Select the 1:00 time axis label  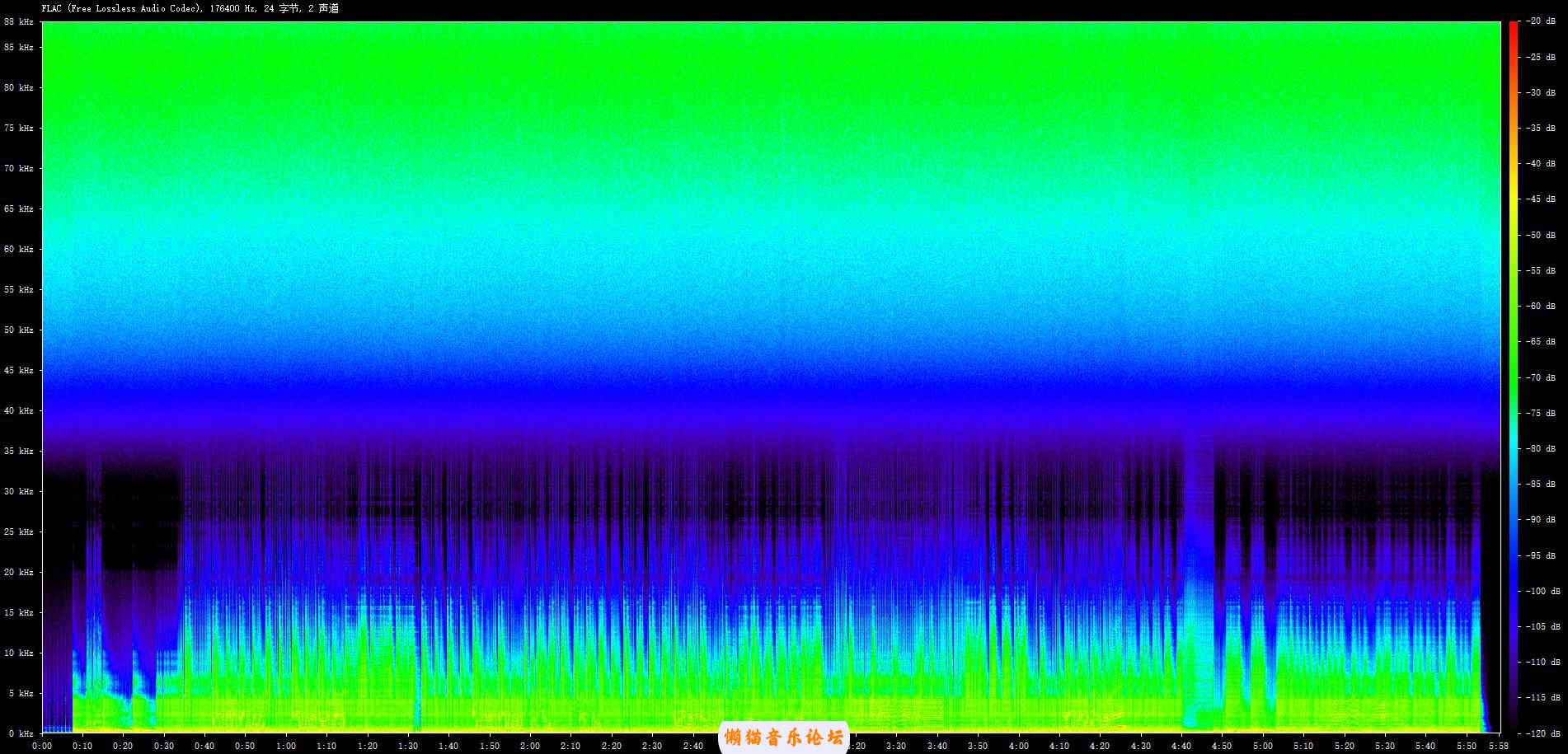(286, 746)
